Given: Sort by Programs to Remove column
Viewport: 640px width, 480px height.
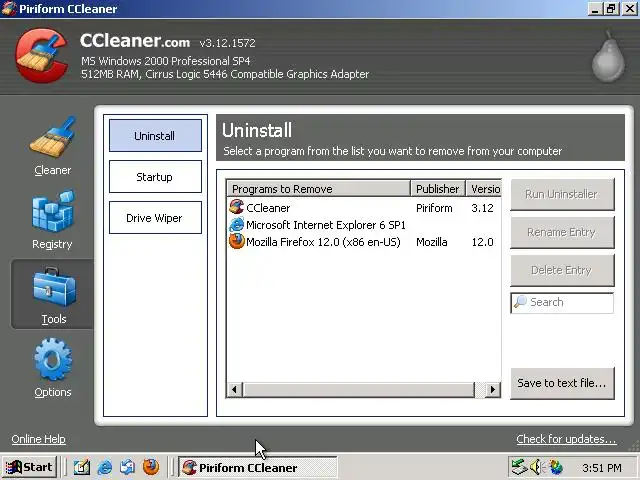Looking at the screenshot, I should tap(318, 189).
